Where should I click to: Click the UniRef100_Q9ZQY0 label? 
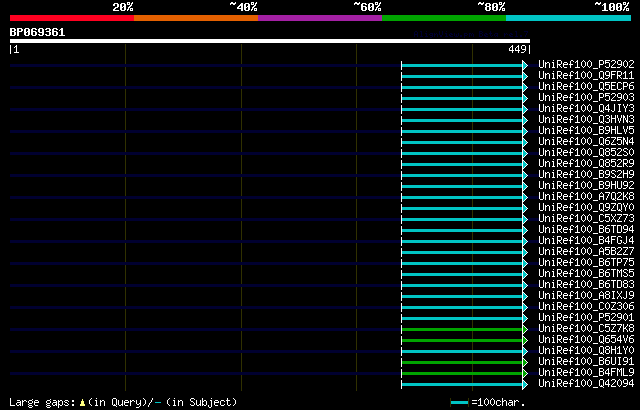coord(586,208)
